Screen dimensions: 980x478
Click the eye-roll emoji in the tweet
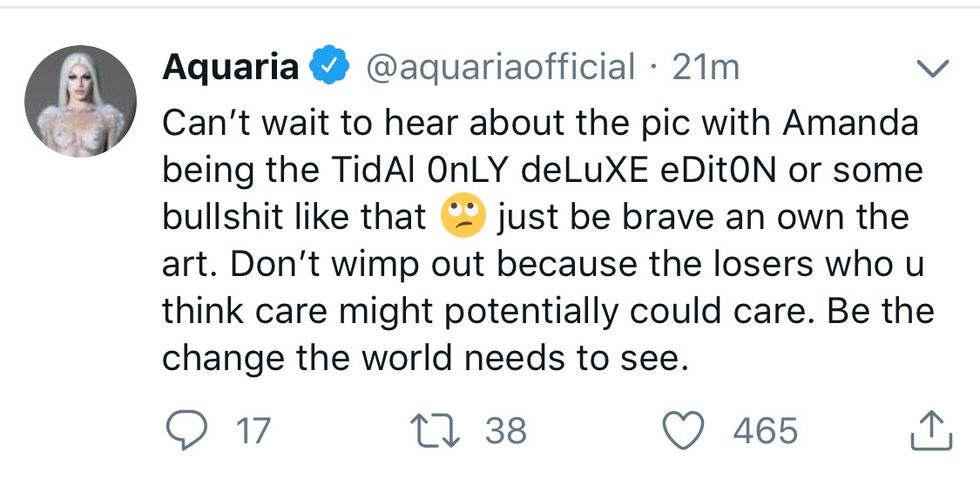coord(463,216)
